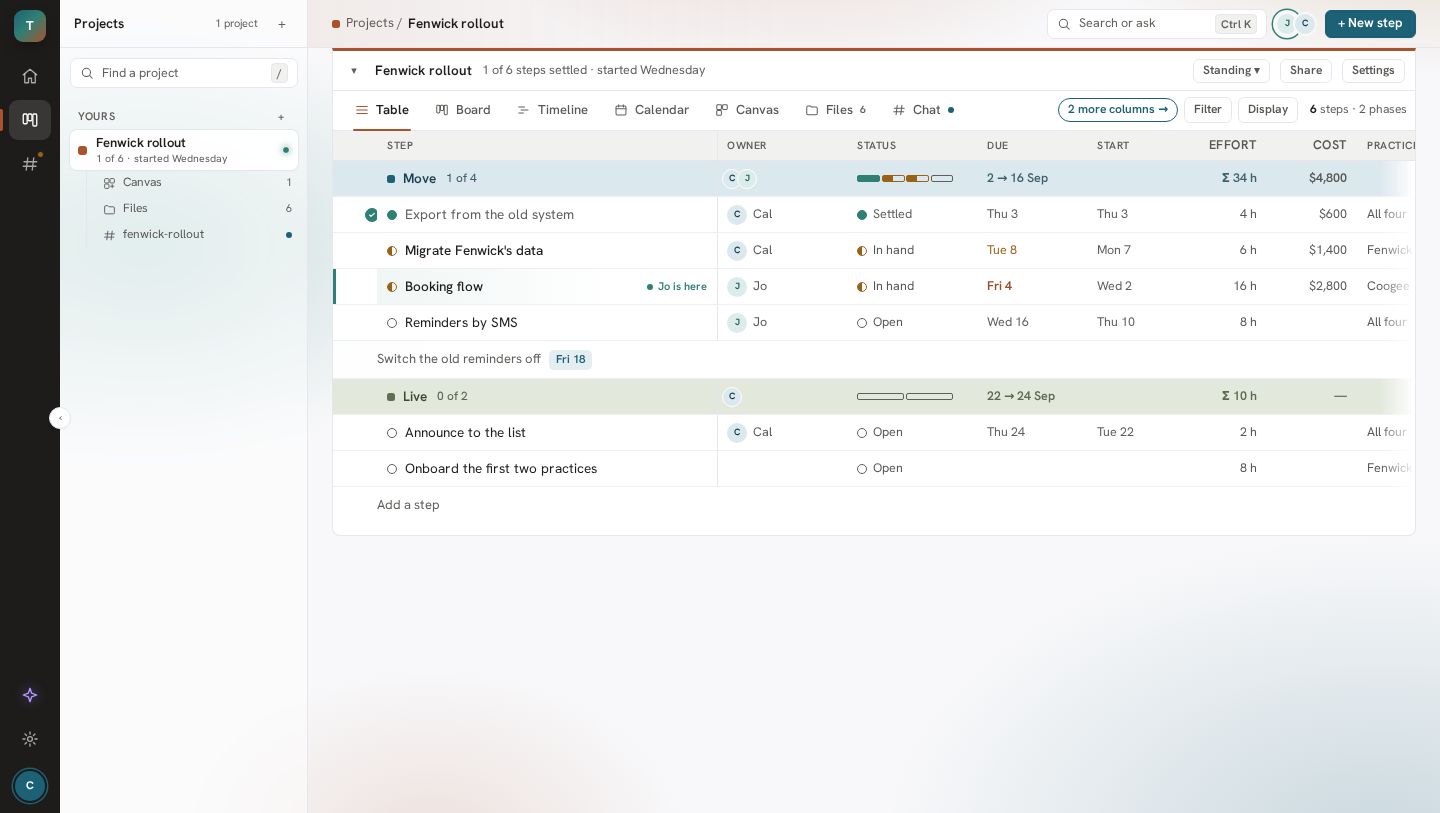
Task: Click avatar J in the top bar
Action: pos(1287,23)
